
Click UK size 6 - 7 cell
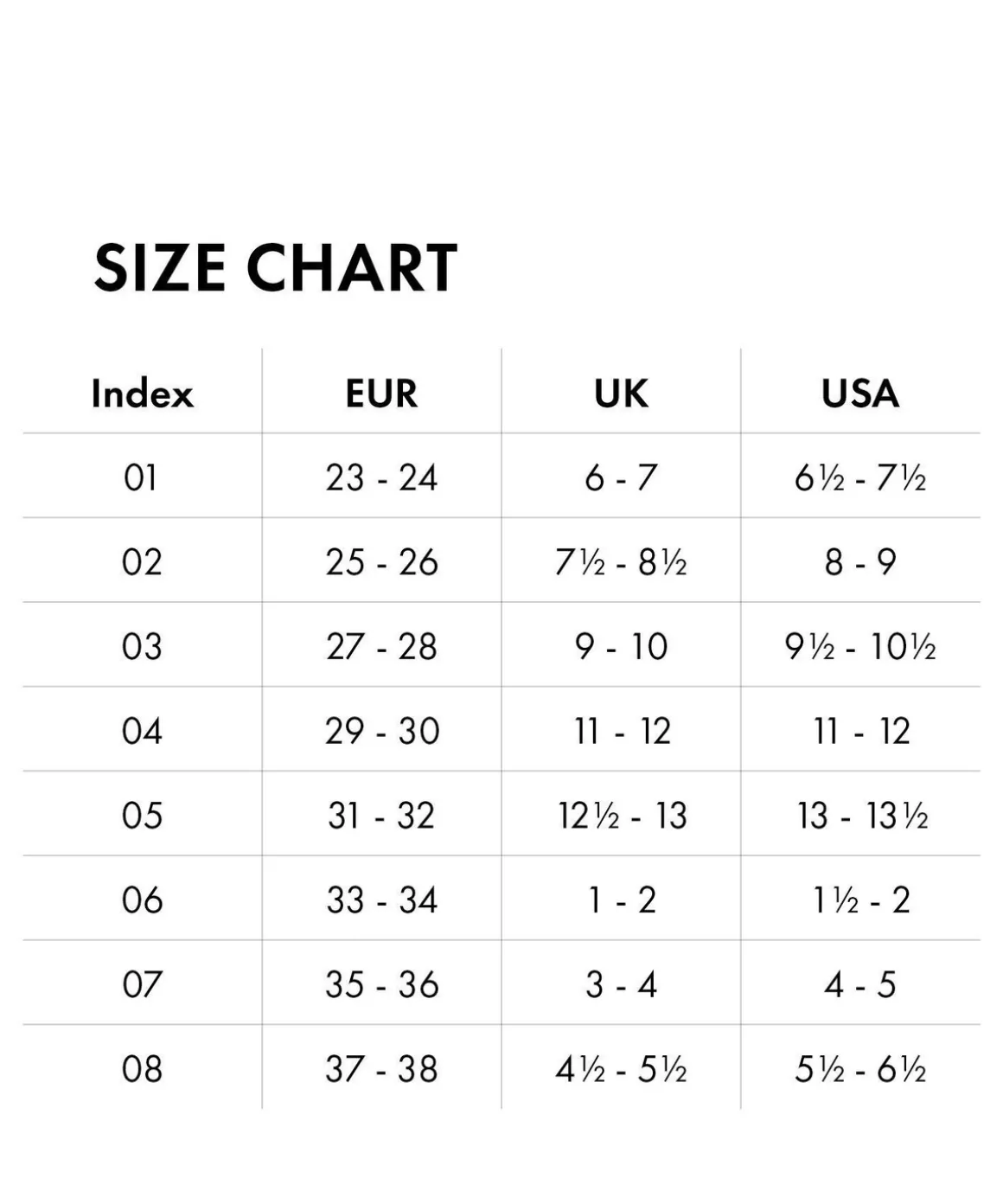pyautogui.click(x=621, y=477)
